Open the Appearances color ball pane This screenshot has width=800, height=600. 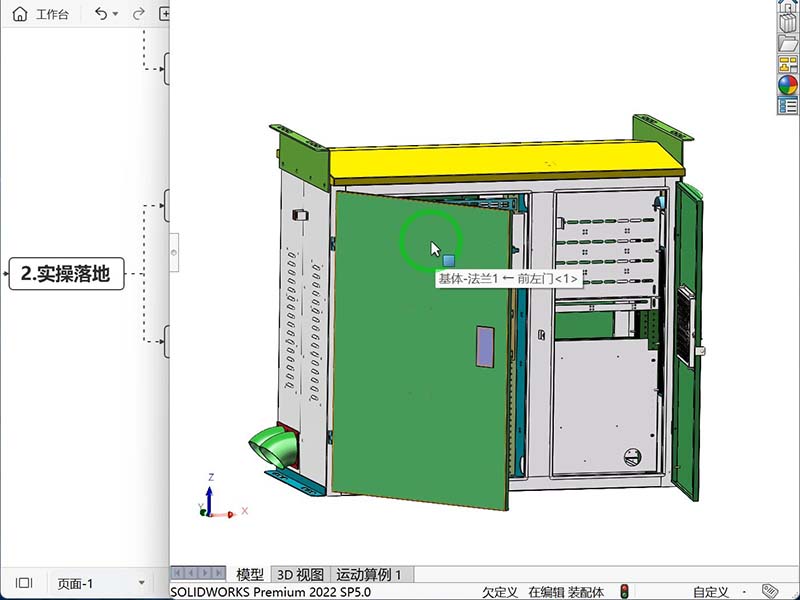click(787, 85)
